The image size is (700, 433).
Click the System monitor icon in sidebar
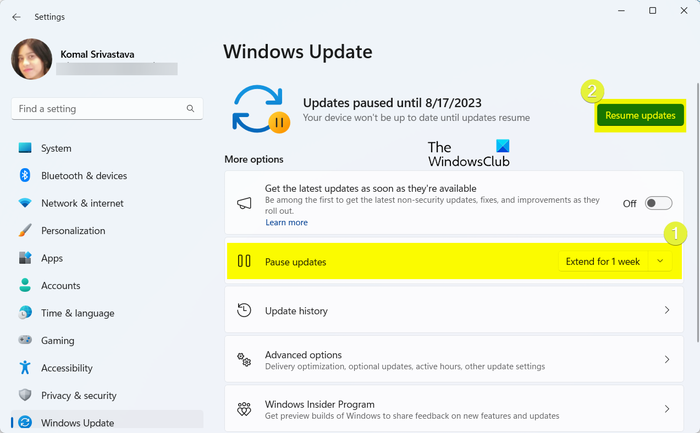tap(25, 148)
